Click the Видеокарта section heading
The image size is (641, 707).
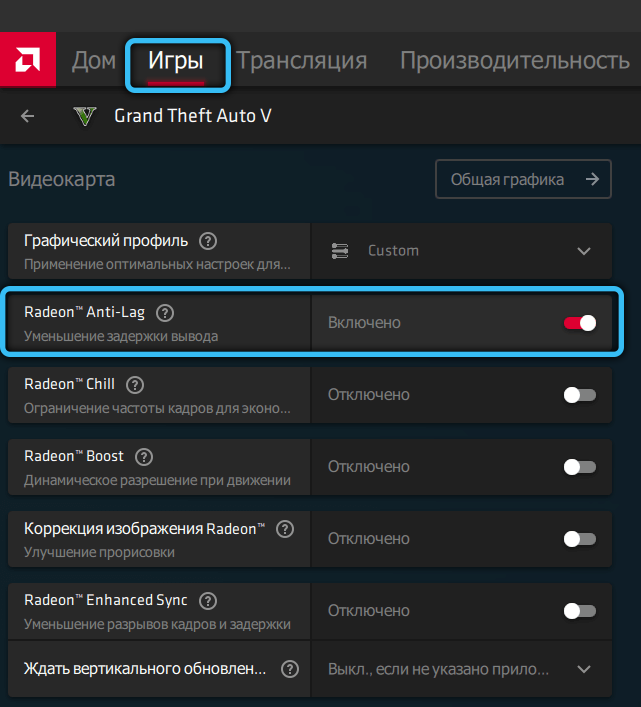[62, 179]
